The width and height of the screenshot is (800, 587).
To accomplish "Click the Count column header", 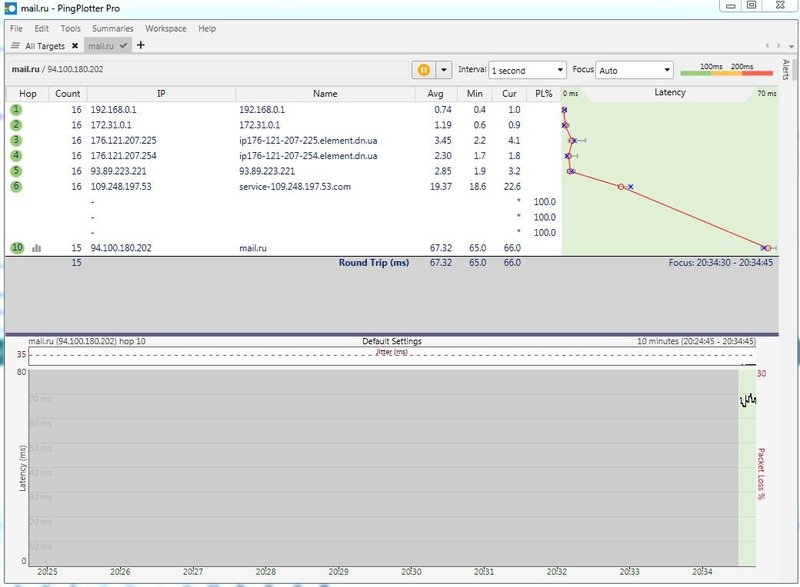I will pos(68,94).
